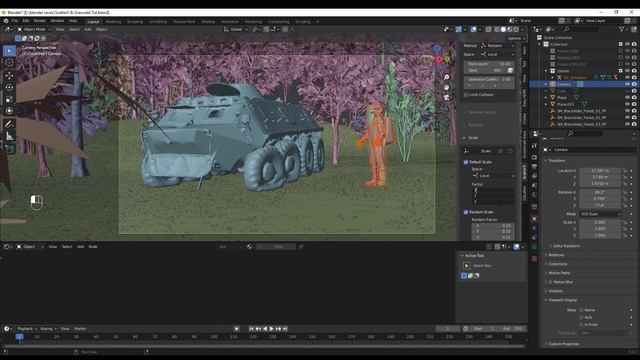The image size is (640, 360).
Task: Expand the Collections panel in properties
Action: tap(557, 264)
